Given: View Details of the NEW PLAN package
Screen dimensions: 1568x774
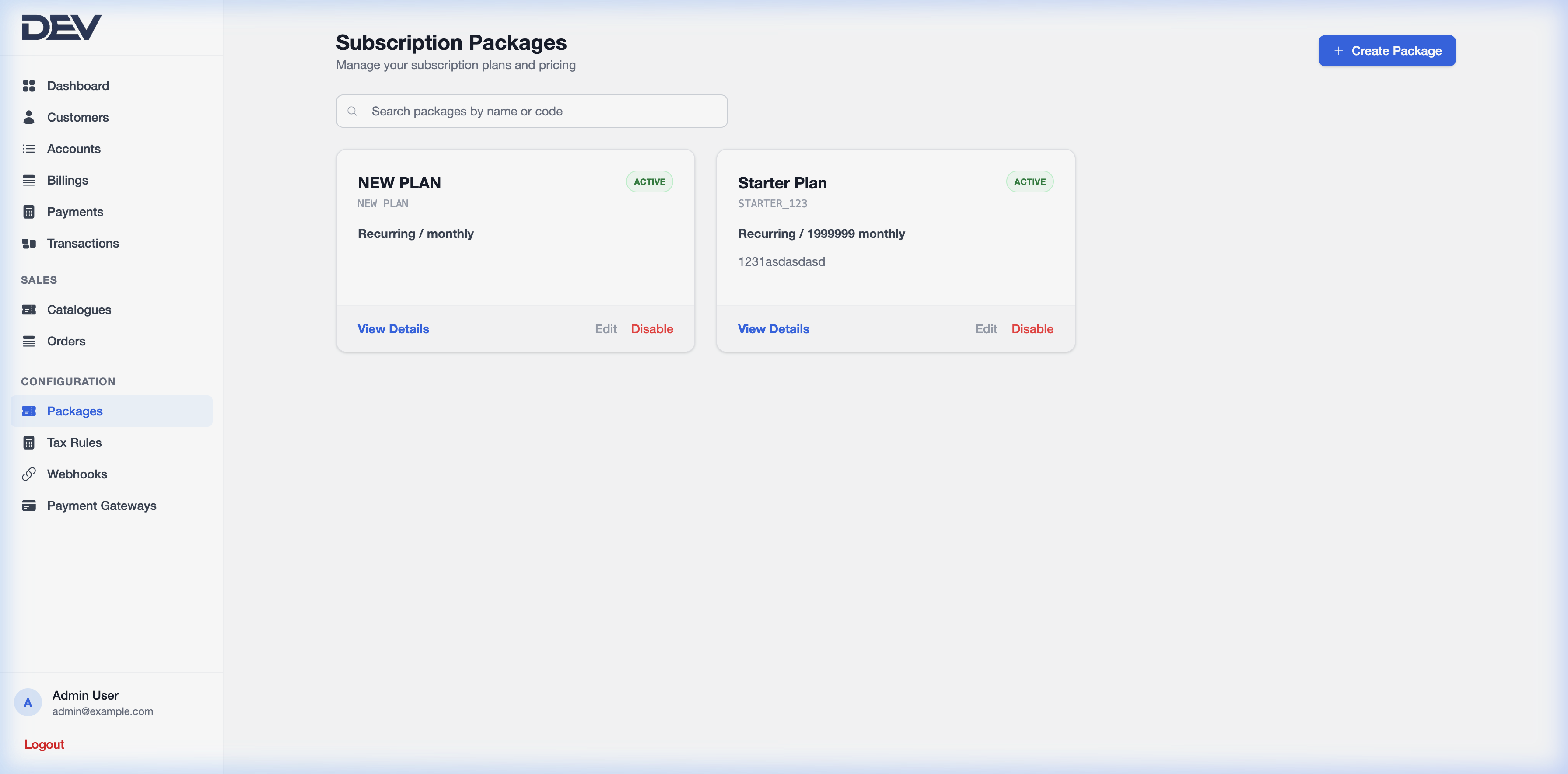Looking at the screenshot, I should click(x=392, y=328).
